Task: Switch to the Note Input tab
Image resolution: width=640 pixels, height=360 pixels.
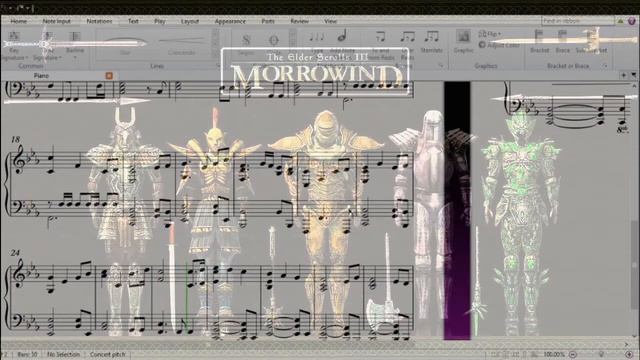Action: click(x=56, y=21)
